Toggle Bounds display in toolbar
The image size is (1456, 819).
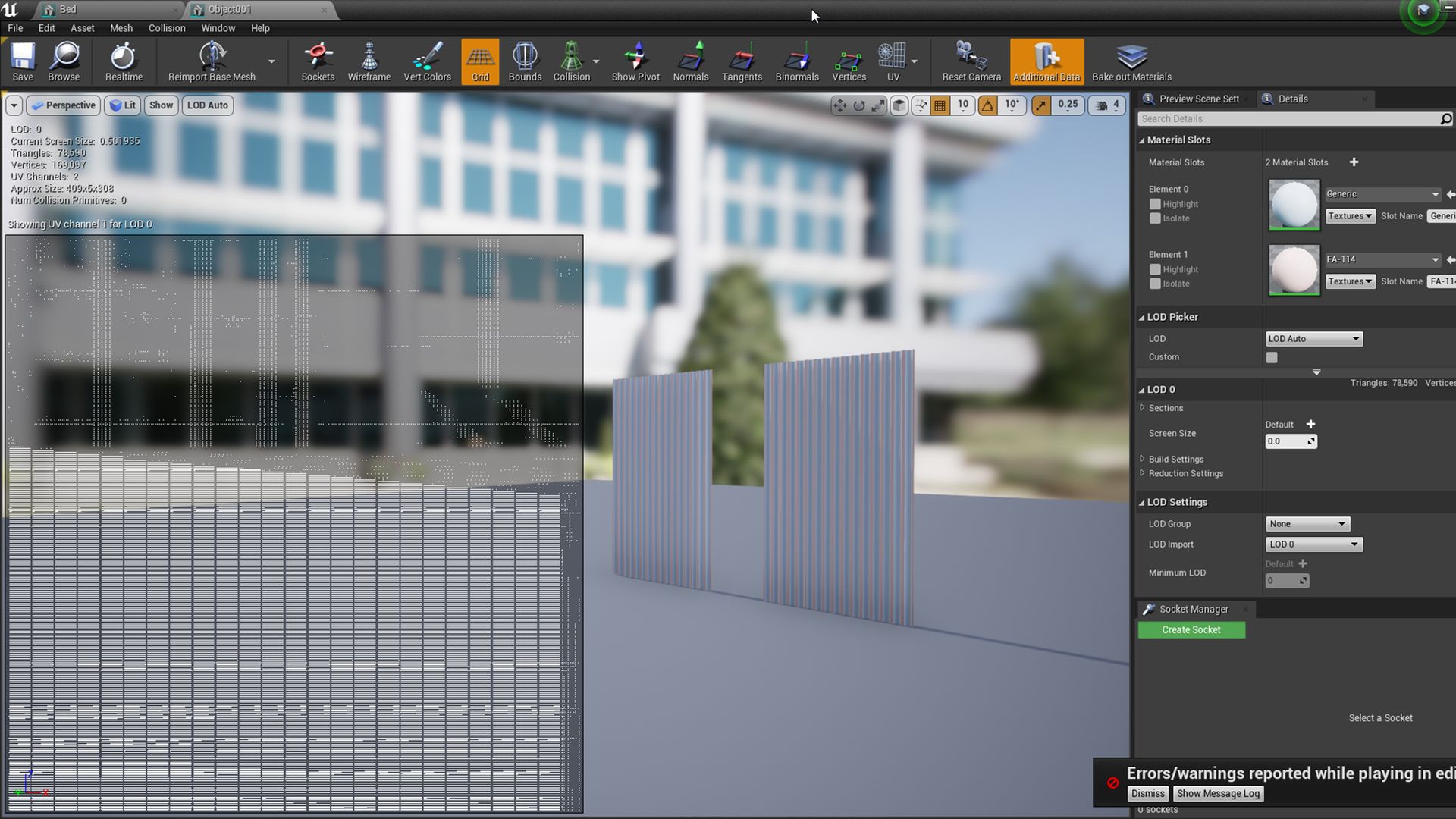tap(525, 61)
